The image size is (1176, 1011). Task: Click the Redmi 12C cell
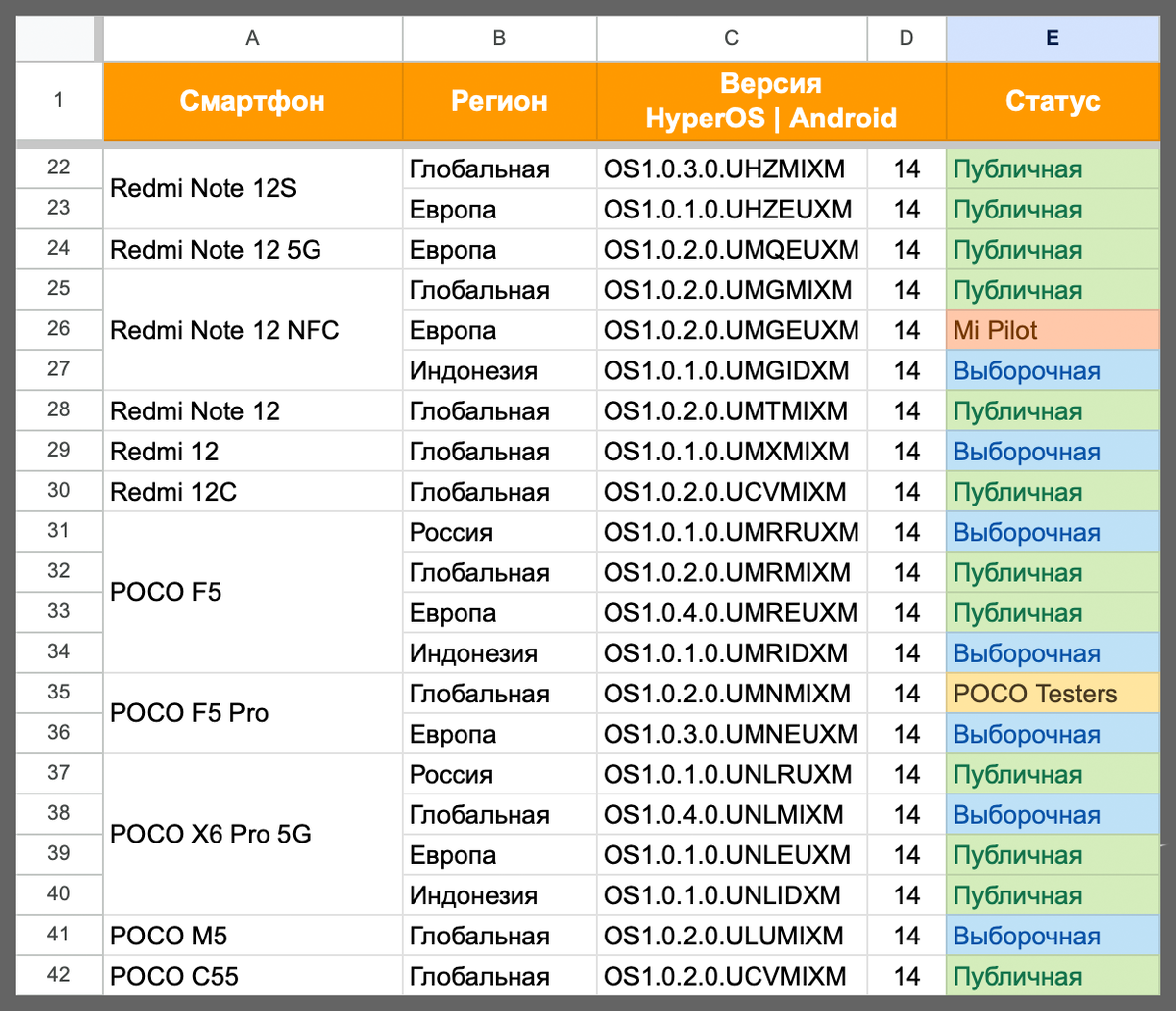coord(253,492)
